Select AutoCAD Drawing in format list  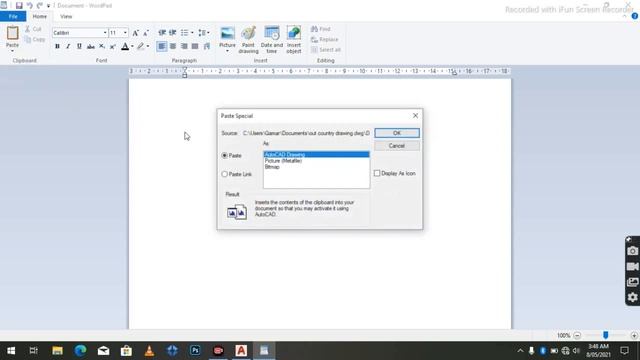click(x=316, y=155)
